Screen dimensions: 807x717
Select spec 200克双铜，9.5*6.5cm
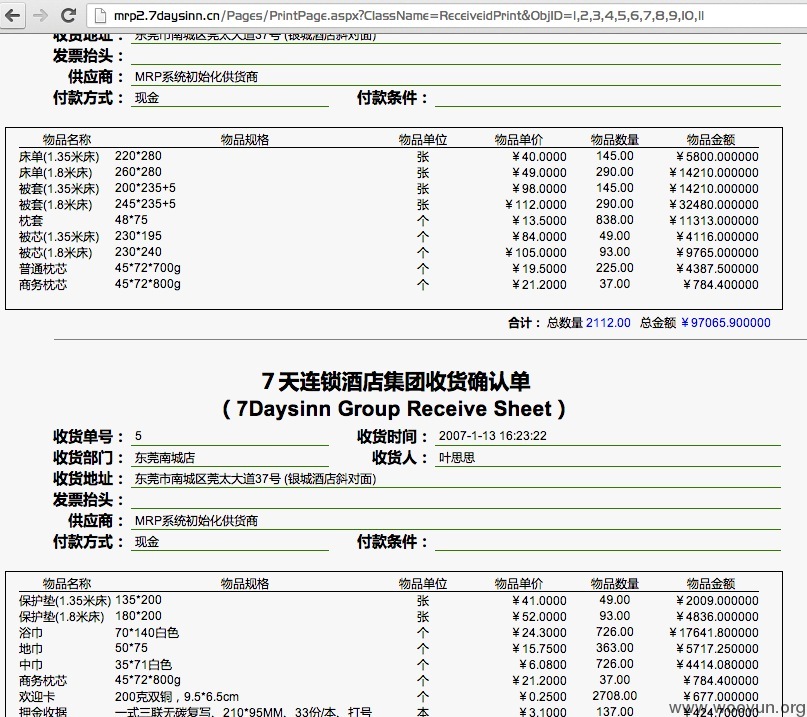coord(177,696)
